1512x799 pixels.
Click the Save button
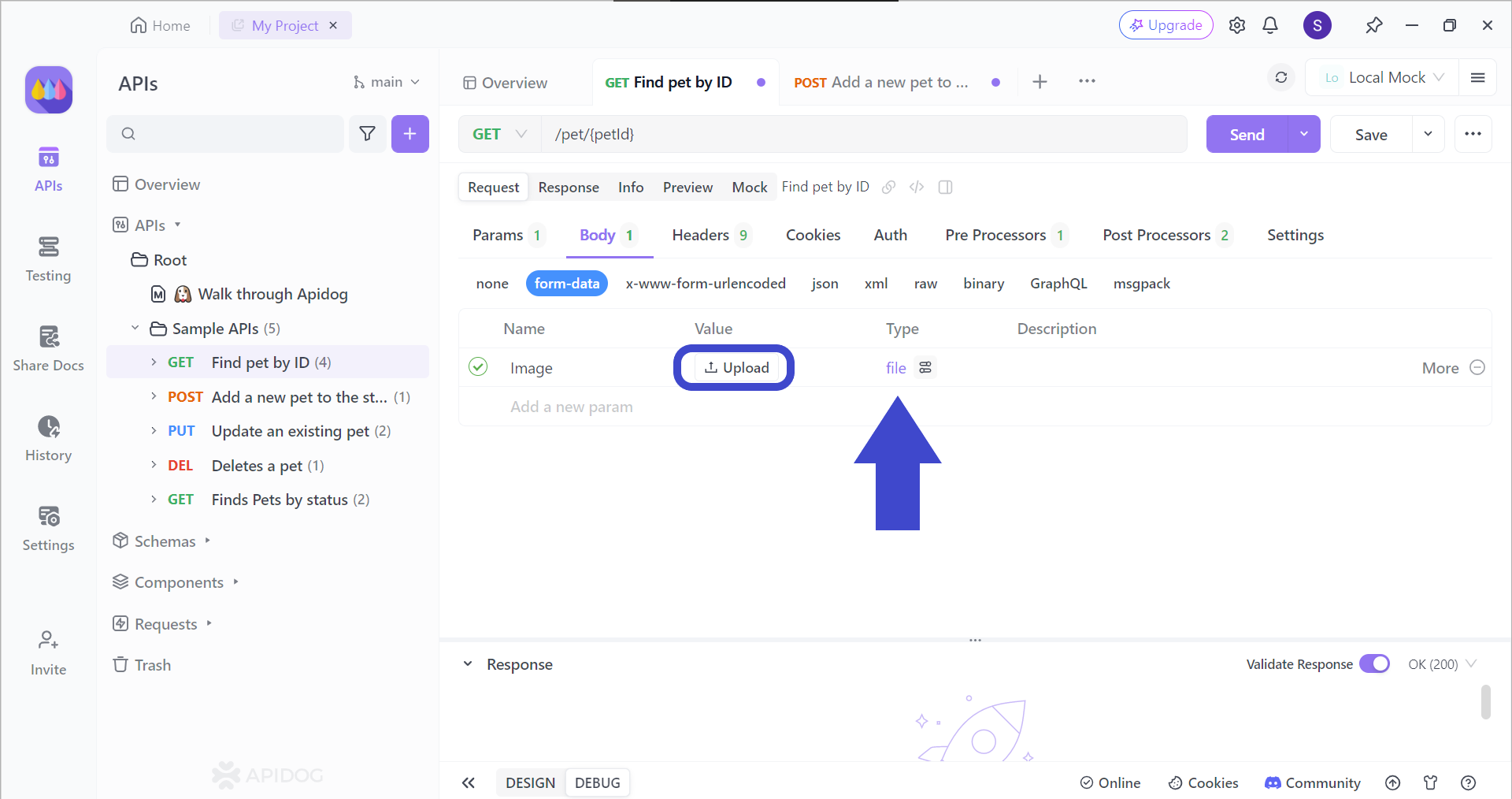click(1371, 134)
